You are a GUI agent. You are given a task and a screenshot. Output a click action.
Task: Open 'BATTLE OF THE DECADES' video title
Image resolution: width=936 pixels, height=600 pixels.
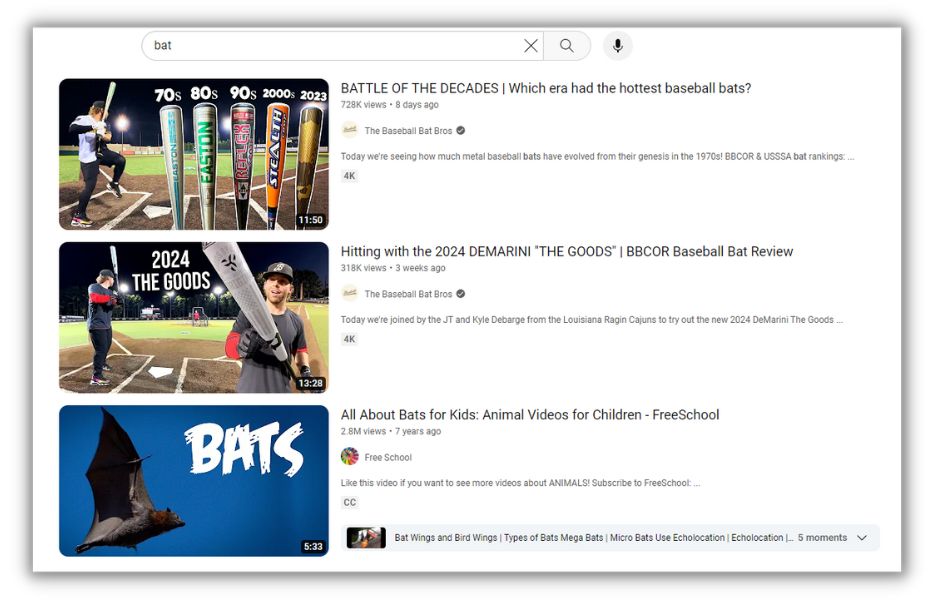(546, 88)
